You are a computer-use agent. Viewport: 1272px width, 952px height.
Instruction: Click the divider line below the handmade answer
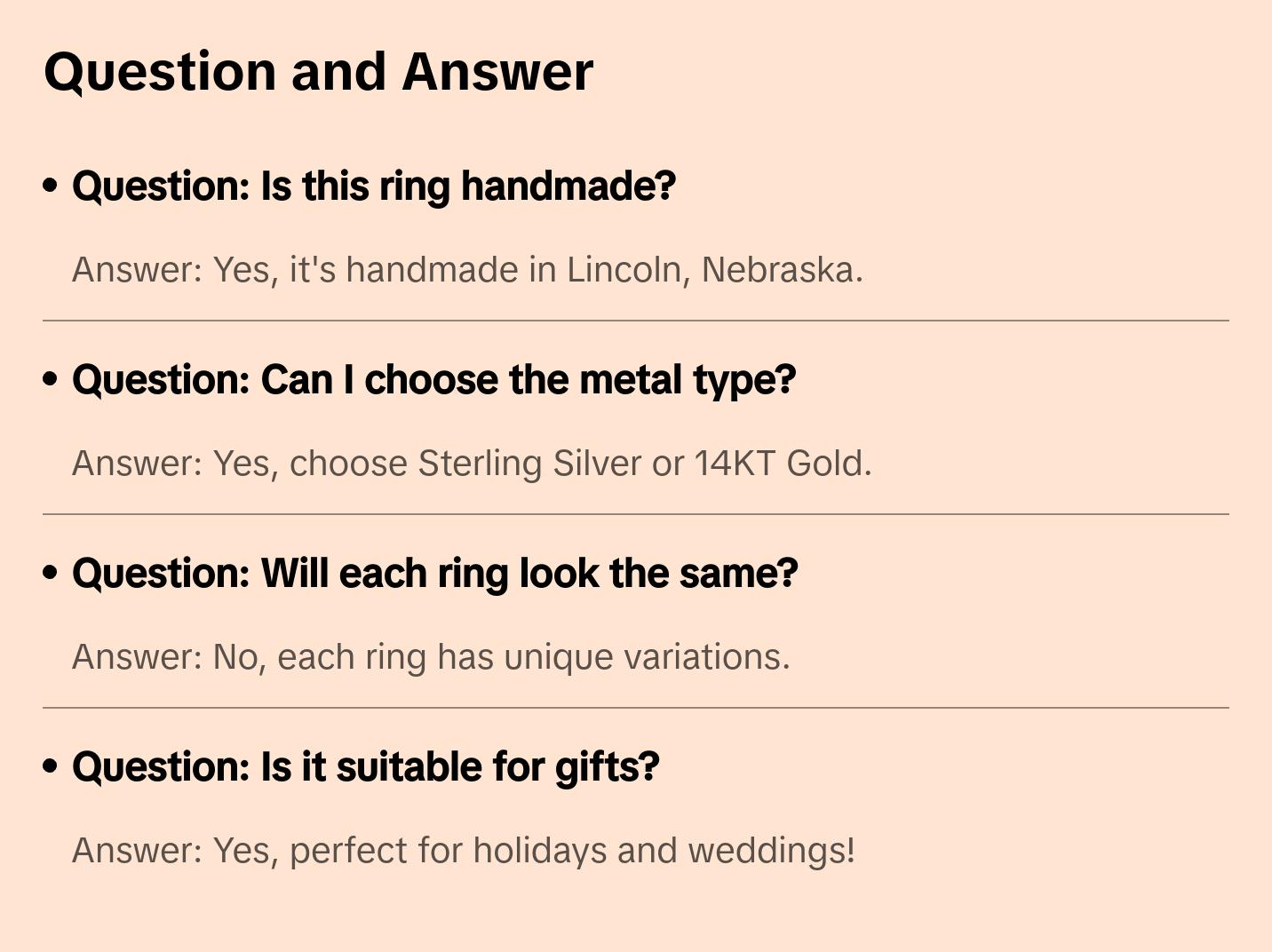pyautogui.click(x=636, y=321)
